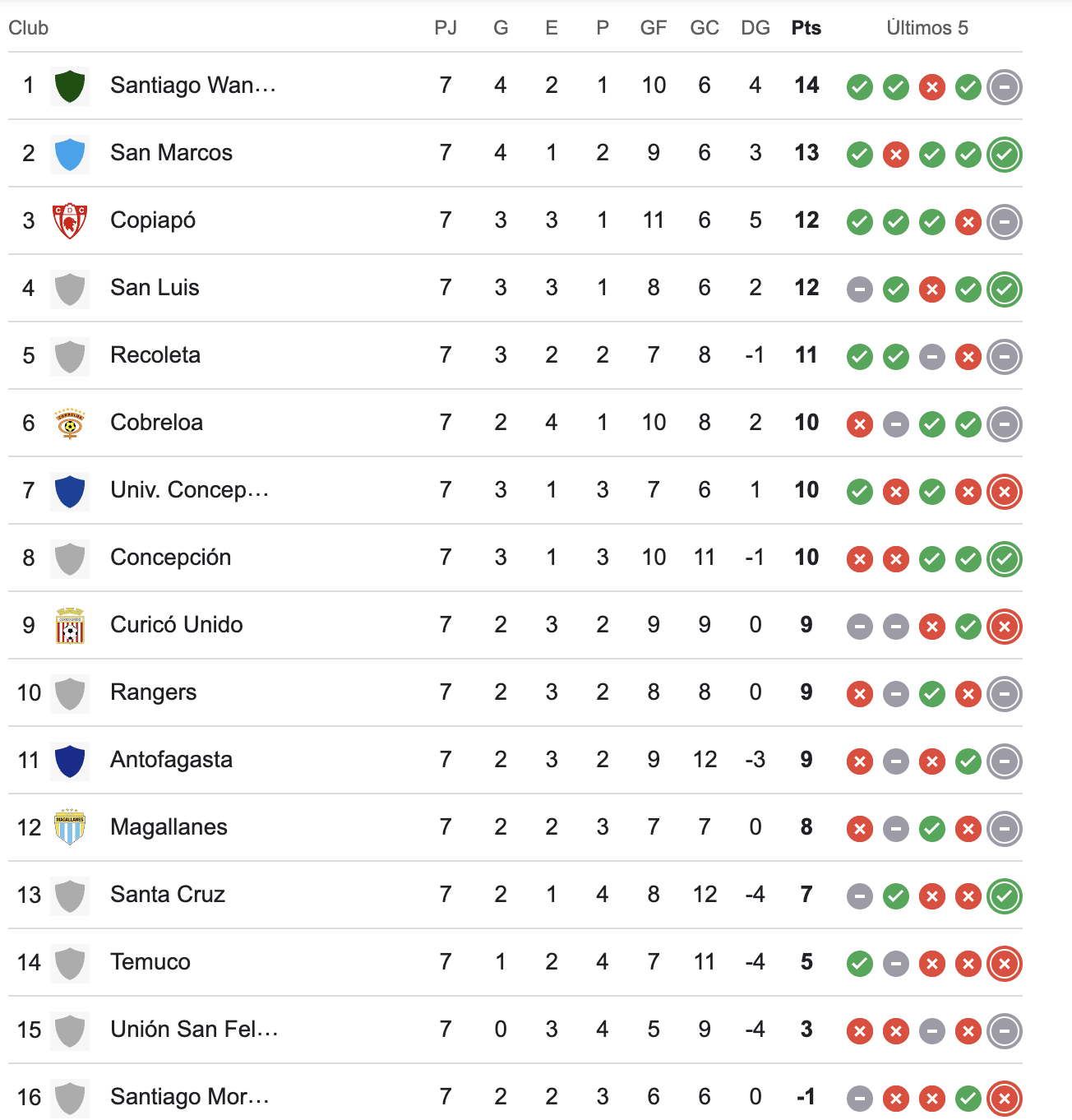
Task: Click Curicó Unido red striped crest
Action: click(70, 626)
